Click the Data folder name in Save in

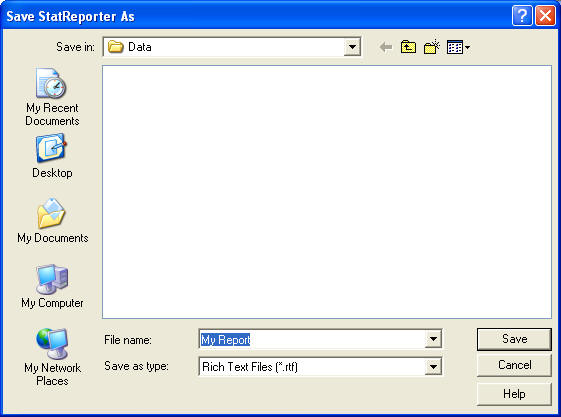[x=140, y=47]
